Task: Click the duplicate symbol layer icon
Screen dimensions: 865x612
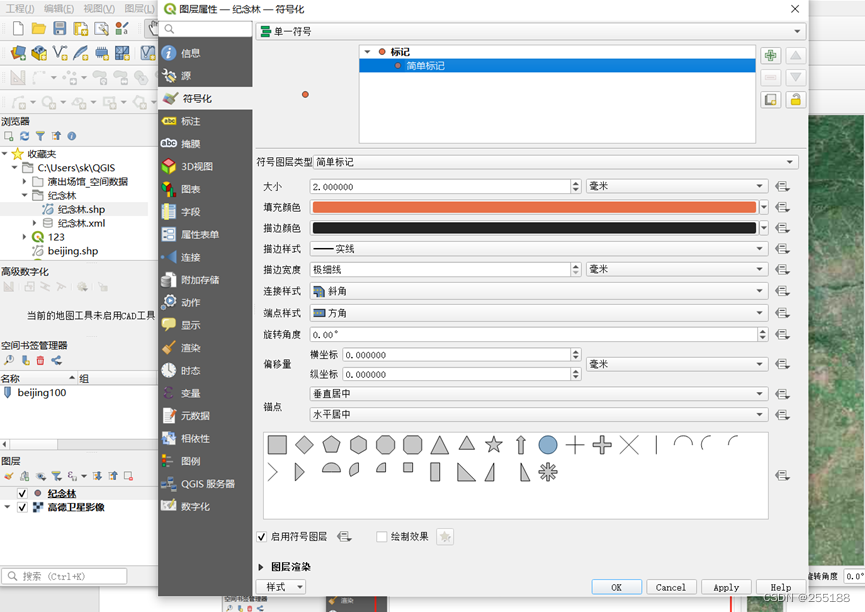Action: (770, 97)
